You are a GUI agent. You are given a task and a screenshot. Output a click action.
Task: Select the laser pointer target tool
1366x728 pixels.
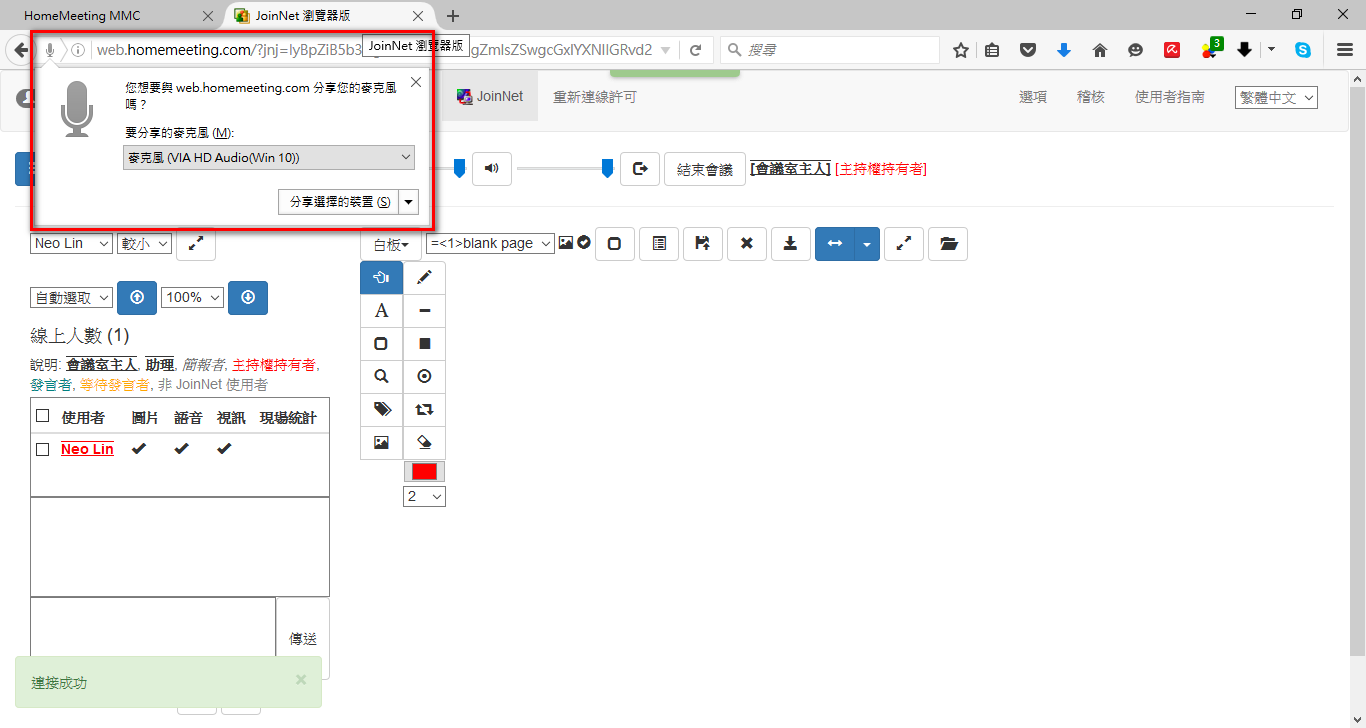pos(424,377)
